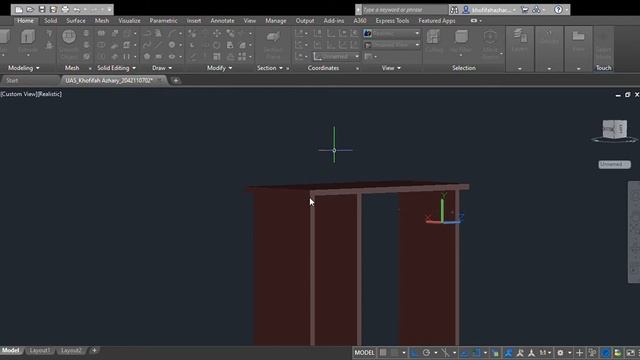
Task: Open the Solid ribbon tab
Action: click(51, 20)
